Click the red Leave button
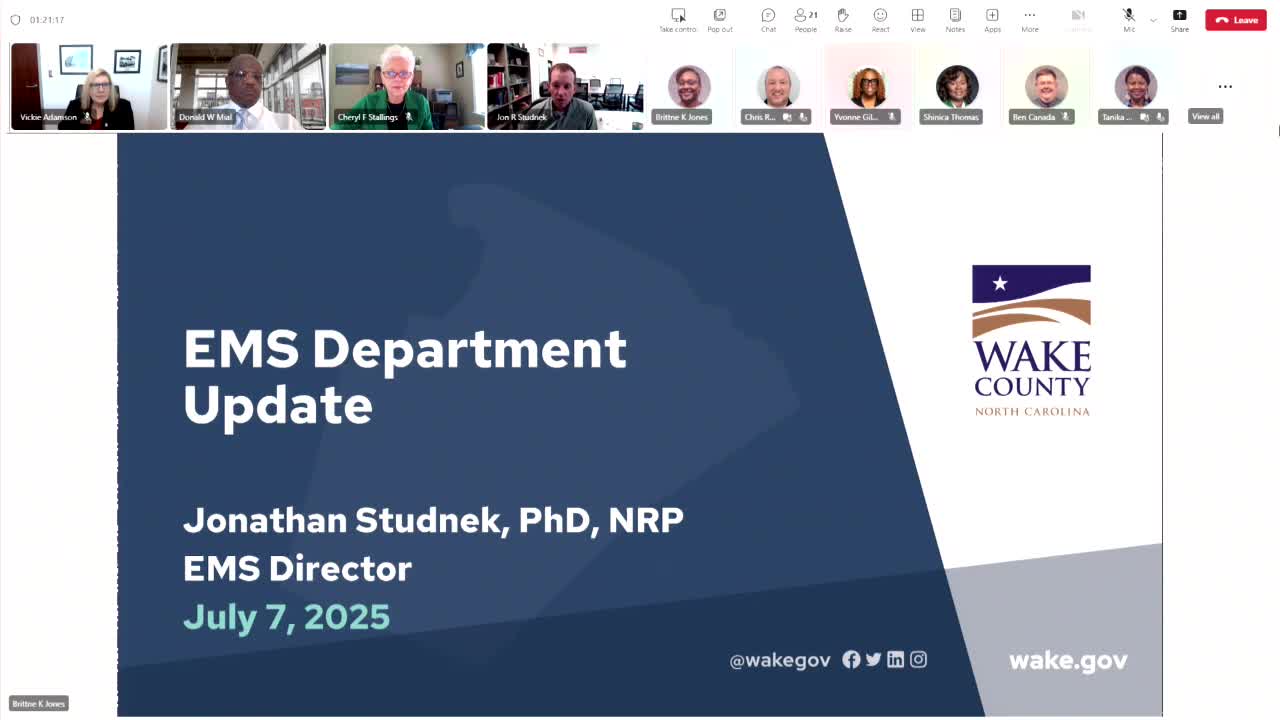 click(1236, 20)
